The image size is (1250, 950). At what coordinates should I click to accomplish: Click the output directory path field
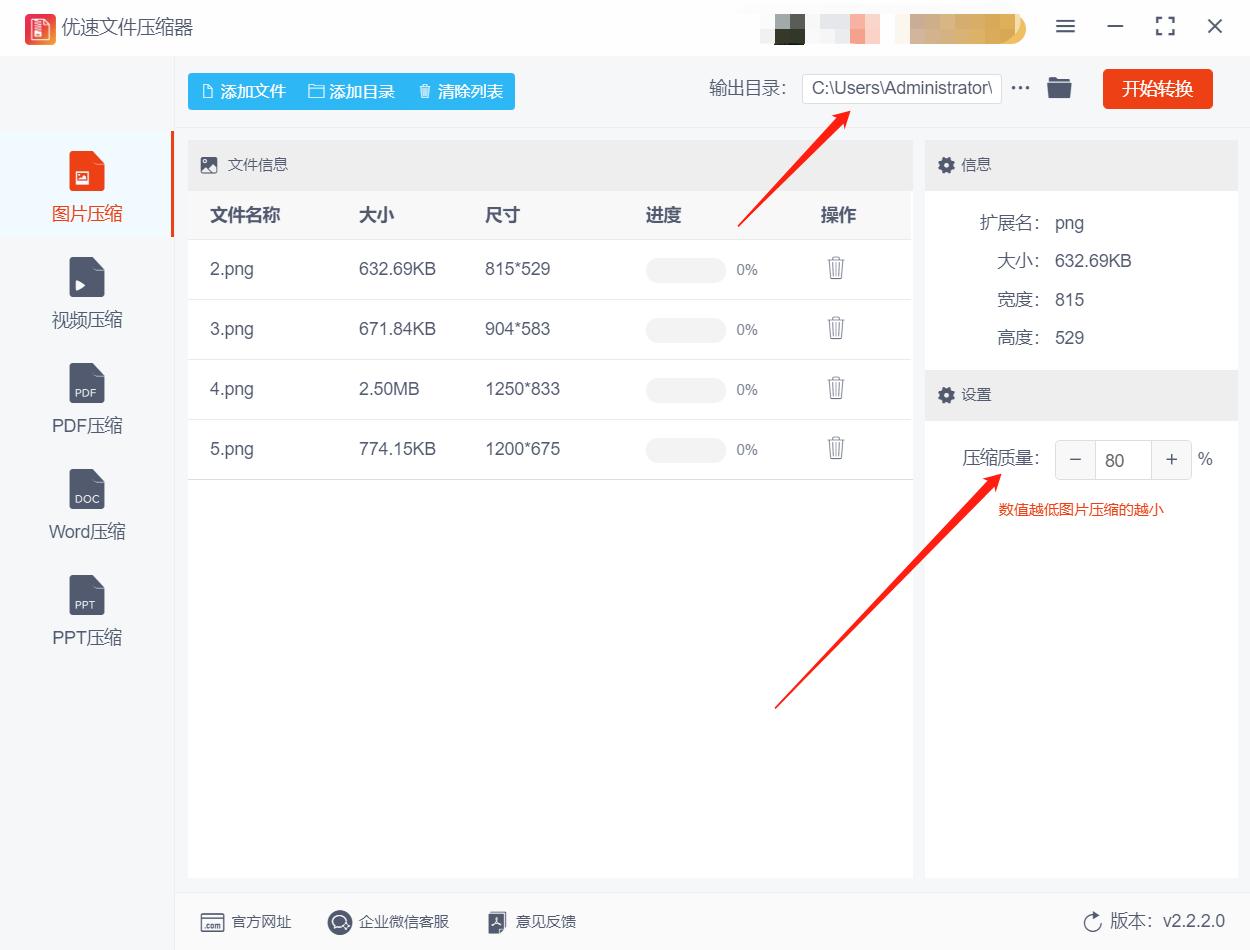pos(900,88)
